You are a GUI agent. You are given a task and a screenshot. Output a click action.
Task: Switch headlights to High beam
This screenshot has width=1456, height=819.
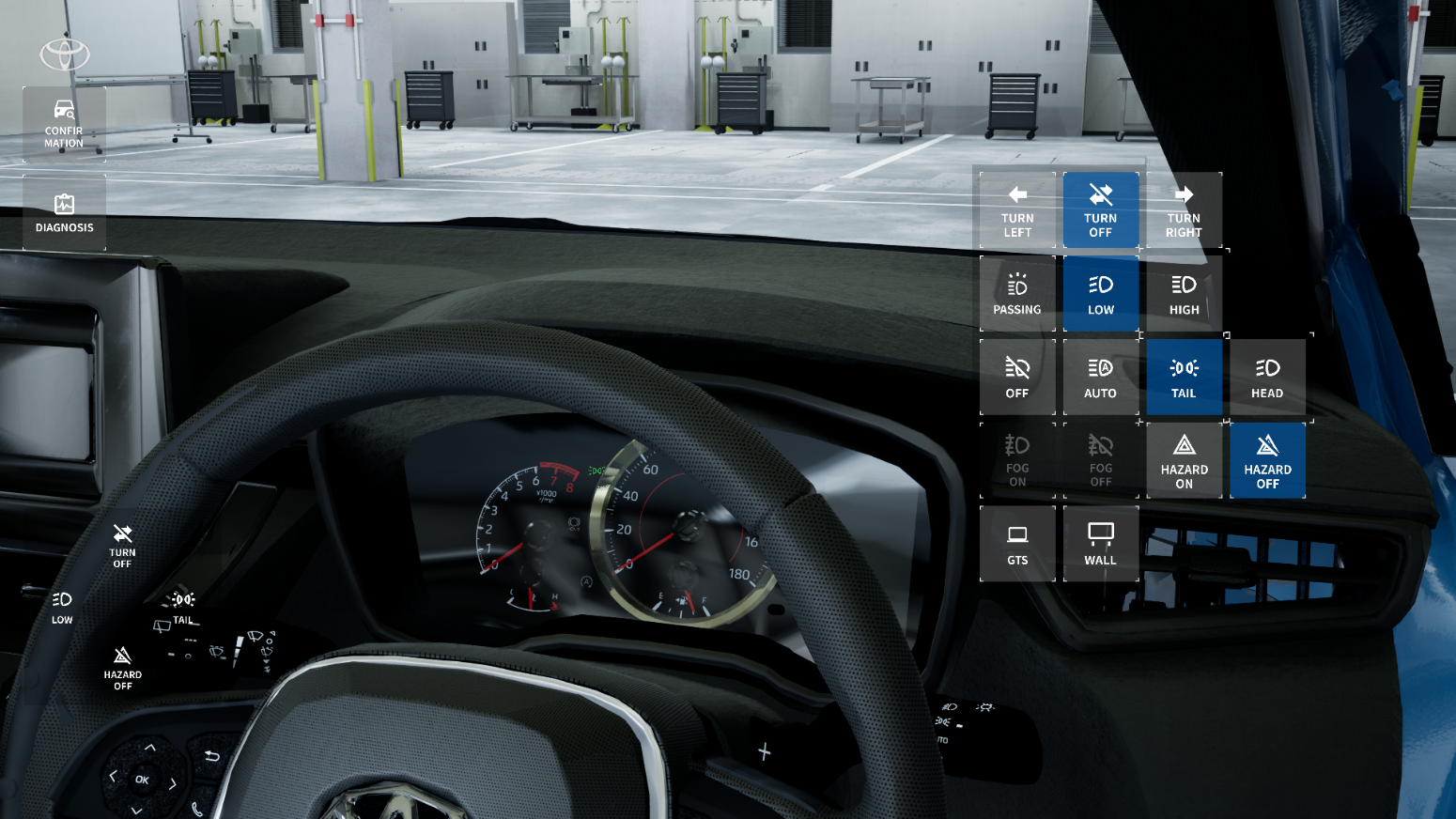point(1184,294)
